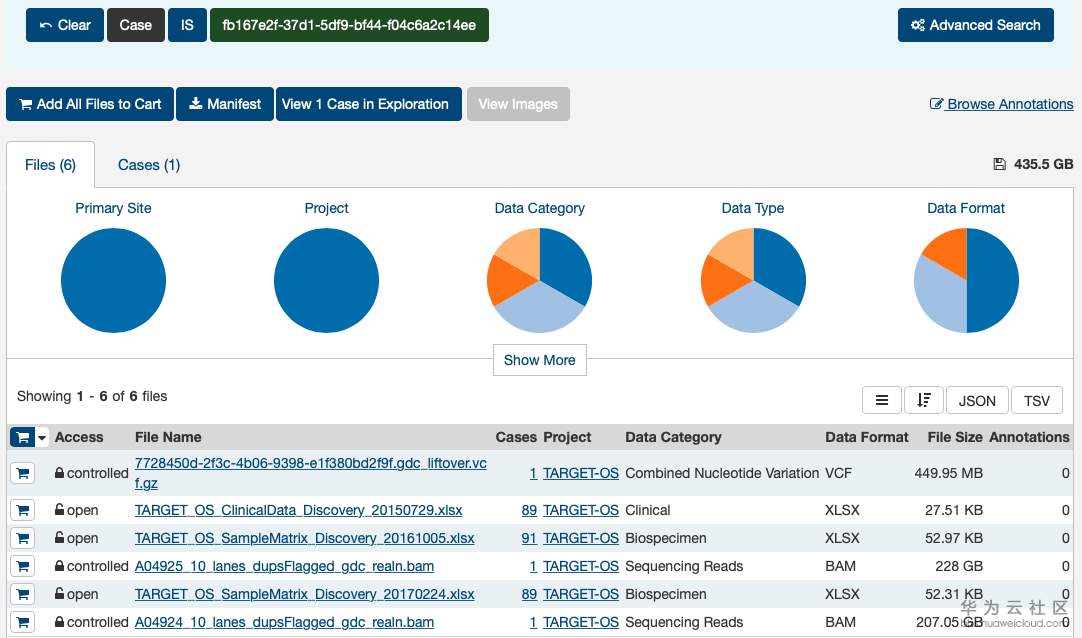
Task: Add TARGET_OS_ClinicalData_Discovery_20150729.xlsx to cart
Action: tap(23, 510)
